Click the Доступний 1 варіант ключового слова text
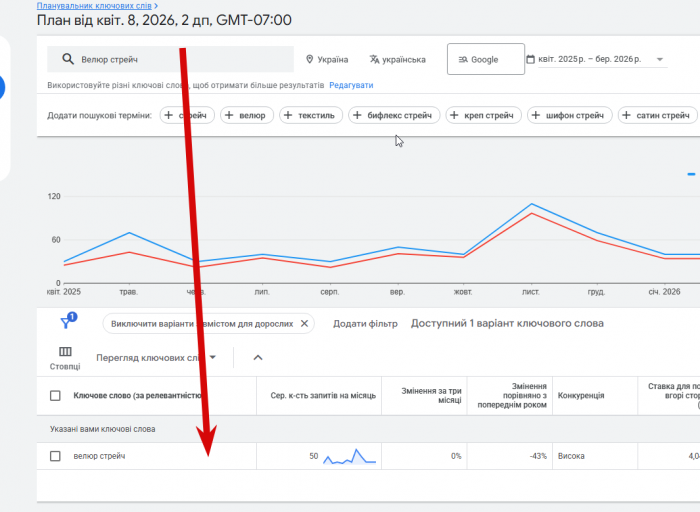The image size is (700, 512). 507,323
